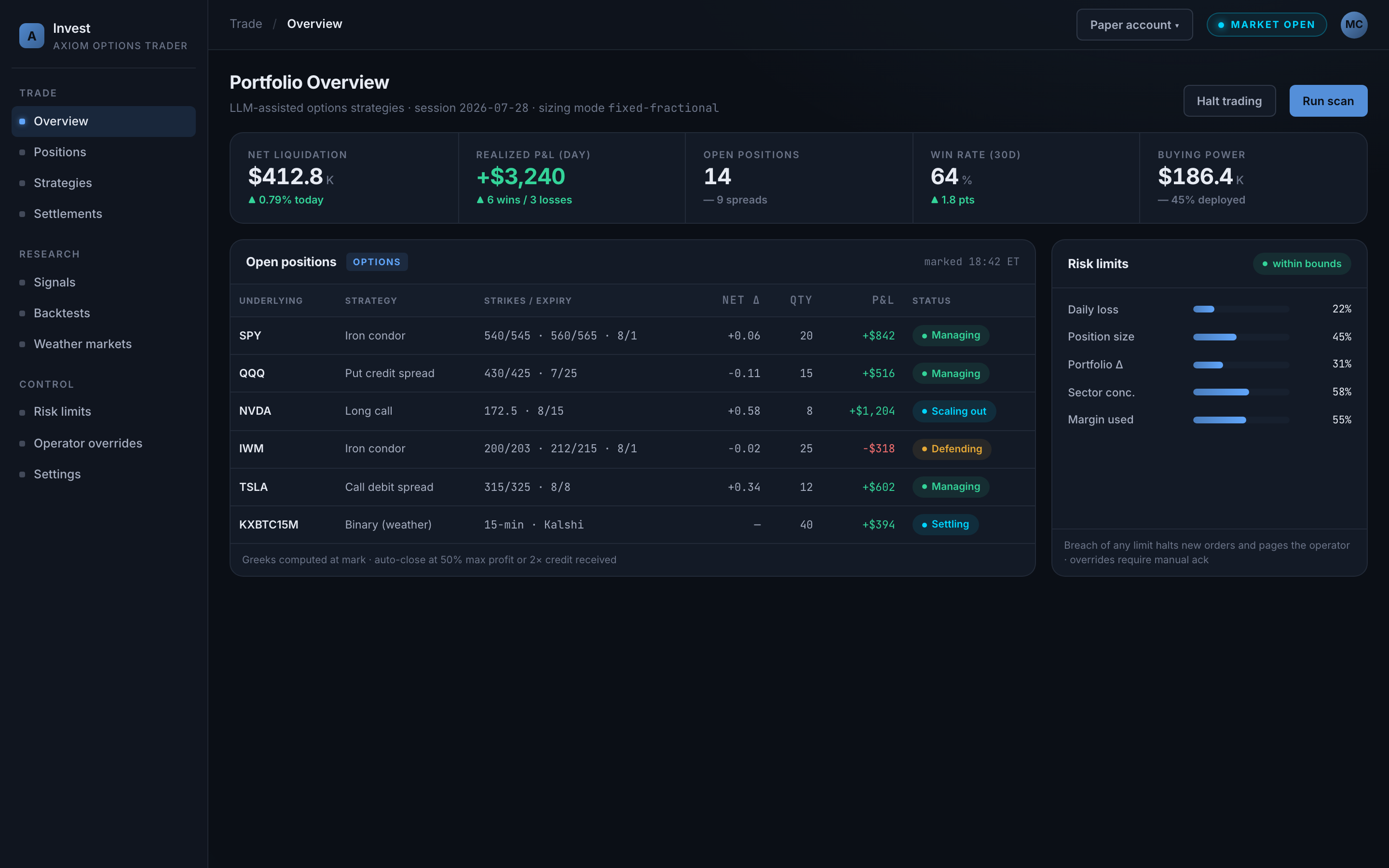
Task: Sort table by Net Δ column header
Action: (x=740, y=300)
